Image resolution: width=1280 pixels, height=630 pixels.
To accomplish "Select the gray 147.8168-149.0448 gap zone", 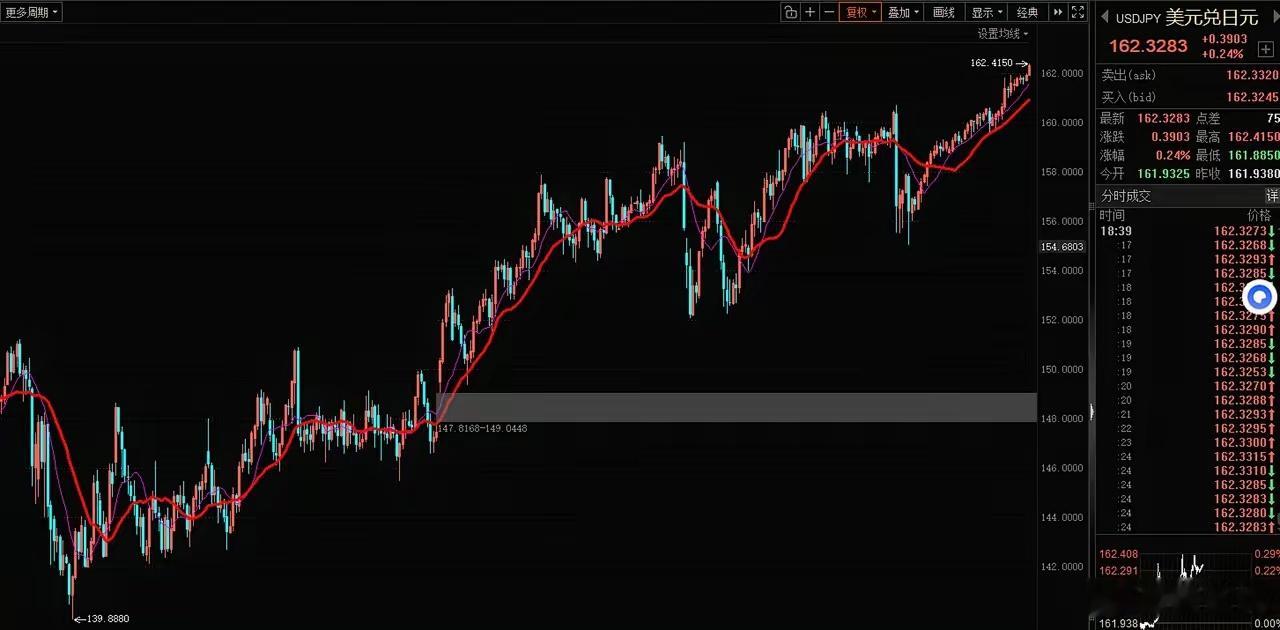I will (736, 407).
